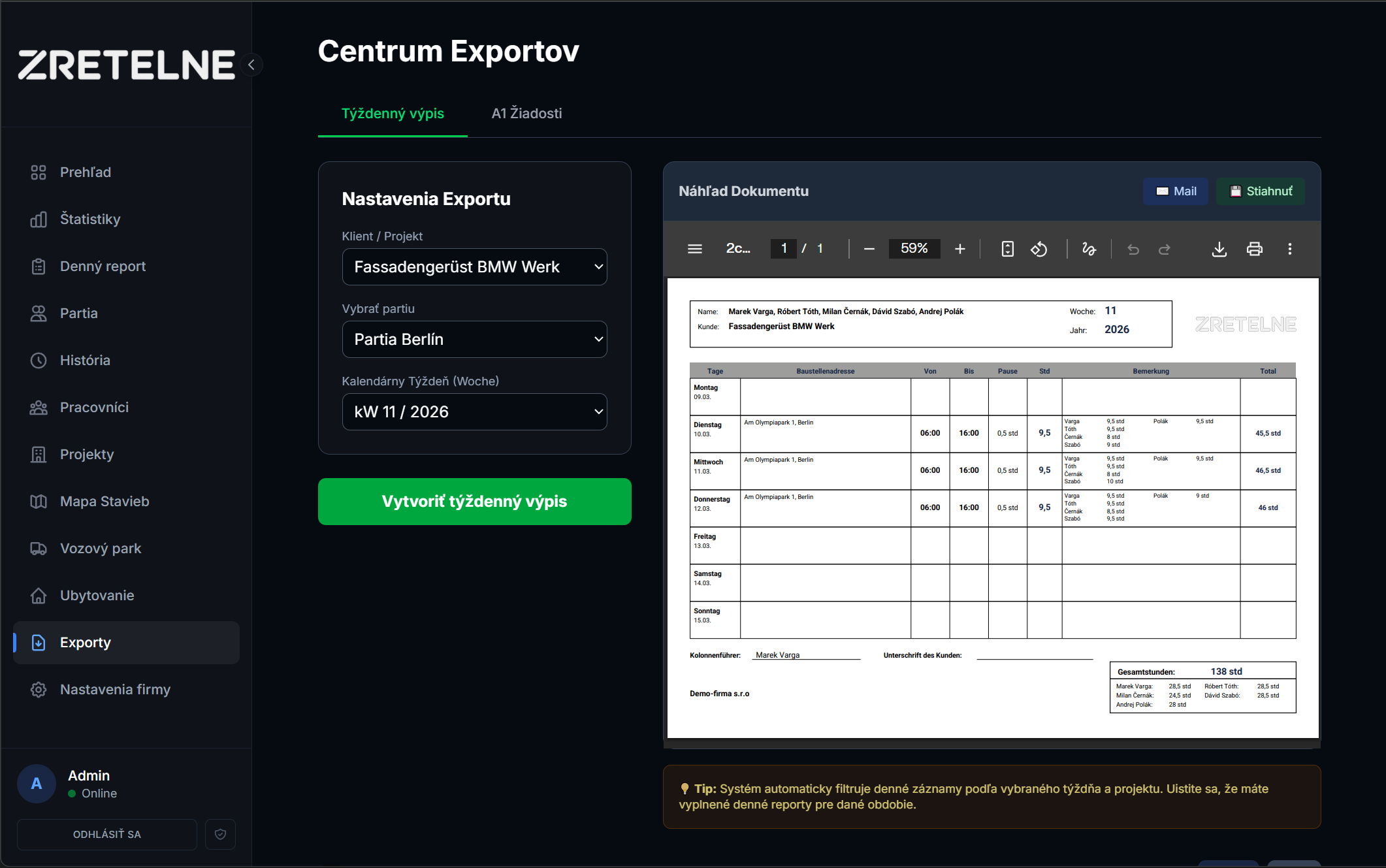
Task: Click the Exporty file download icon
Action: point(39,643)
